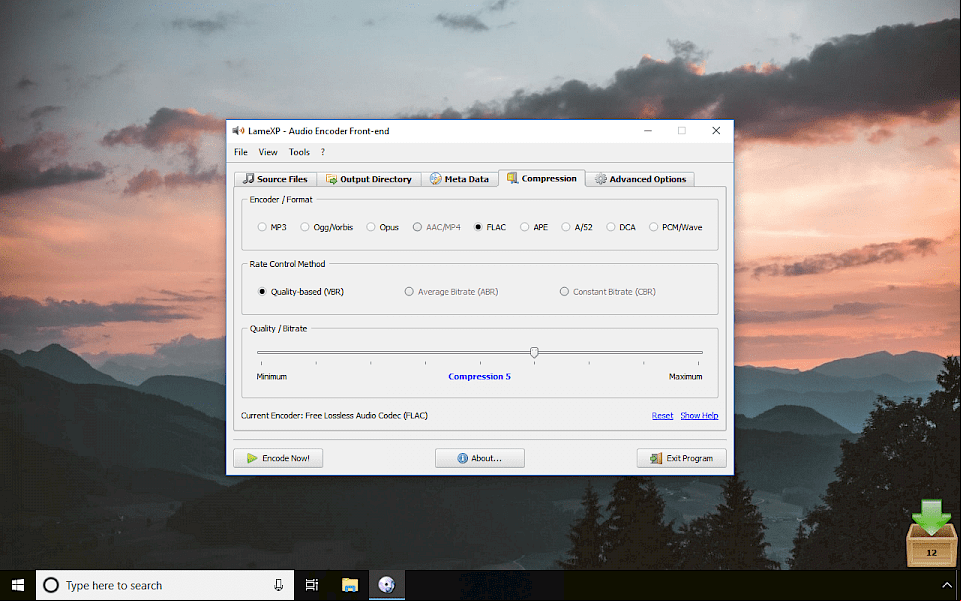Go to the Advanced Options tab
Viewport: 961px width, 601px height.
tap(640, 179)
